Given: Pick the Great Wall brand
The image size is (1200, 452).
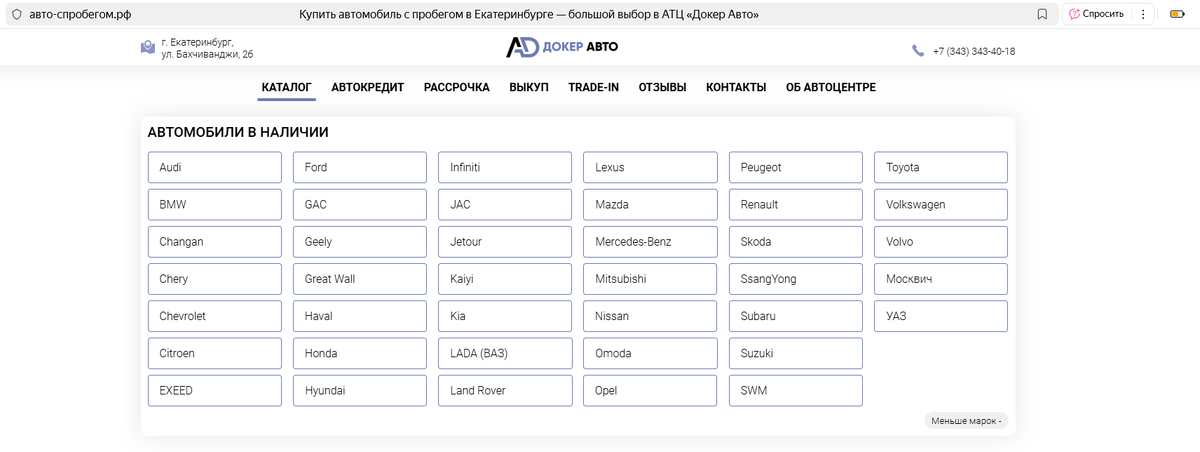Looking at the screenshot, I should [x=360, y=279].
